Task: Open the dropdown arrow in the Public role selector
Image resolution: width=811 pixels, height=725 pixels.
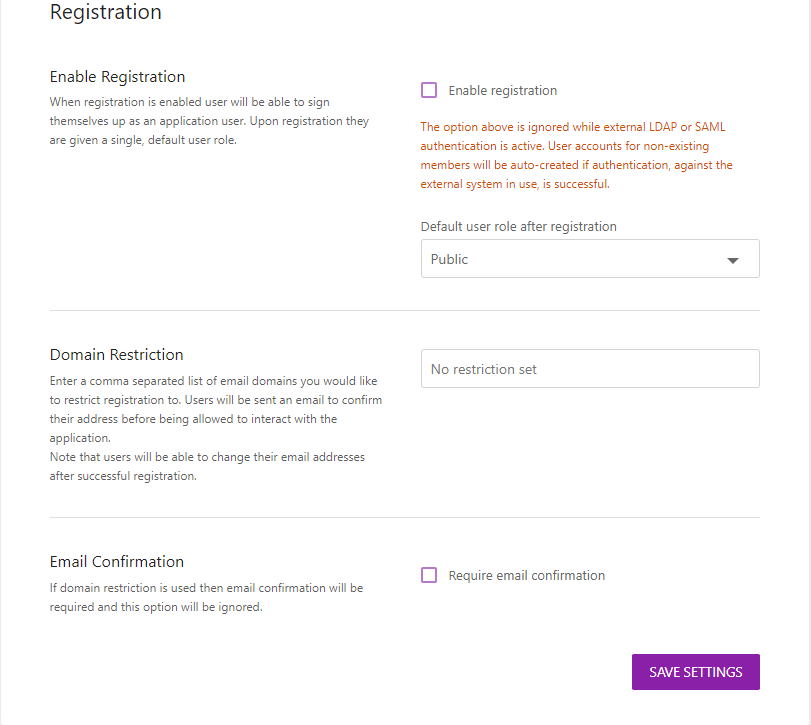Action: pos(732,260)
